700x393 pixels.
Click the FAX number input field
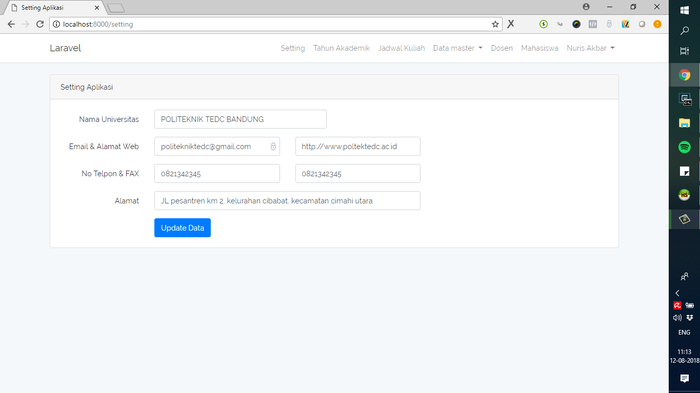[x=358, y=174]
